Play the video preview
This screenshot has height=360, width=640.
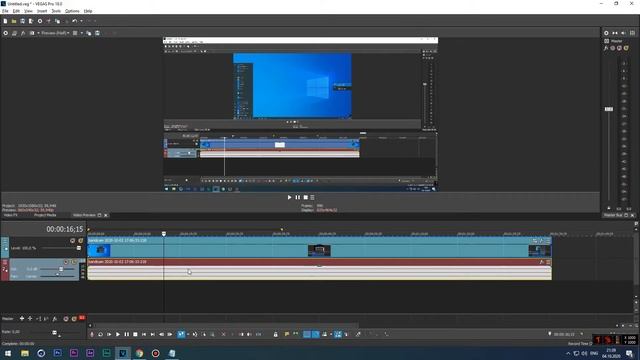point(289,197)
